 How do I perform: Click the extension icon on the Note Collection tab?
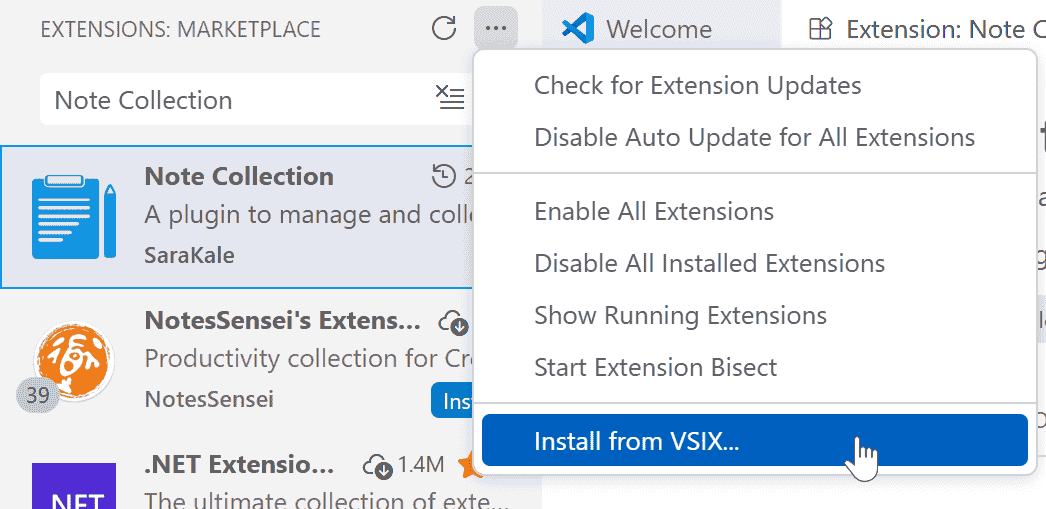(820, 29)
